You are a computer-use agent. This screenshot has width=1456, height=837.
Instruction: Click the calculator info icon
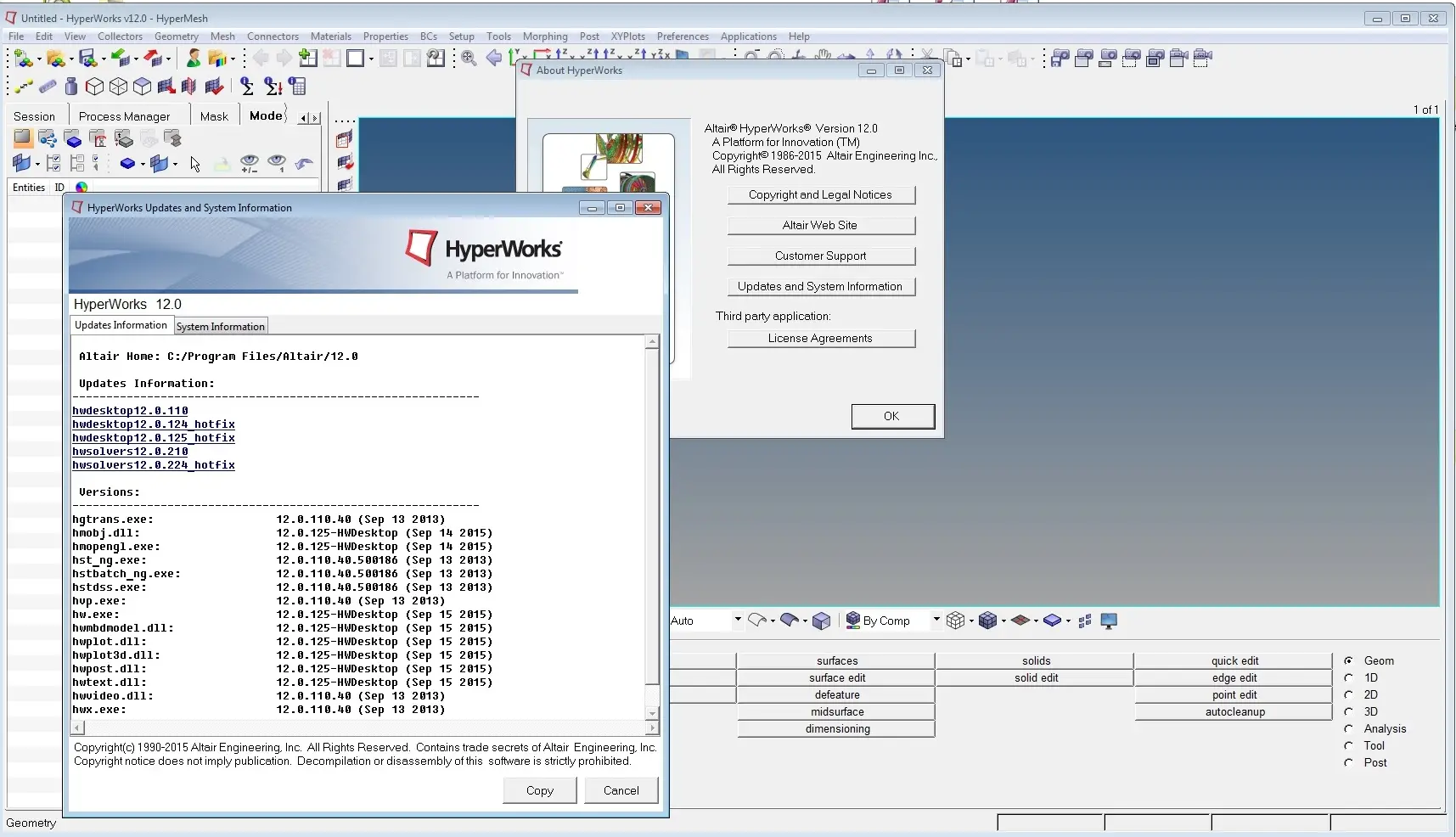click(x=297, y=87)
